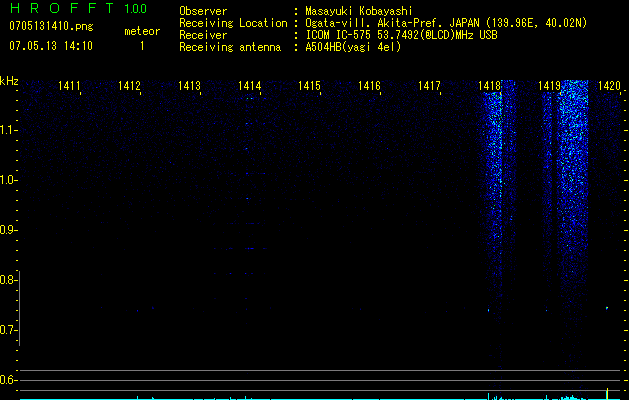
Task: Click the 0.6 kHz axis label
Action: (8, 380)
